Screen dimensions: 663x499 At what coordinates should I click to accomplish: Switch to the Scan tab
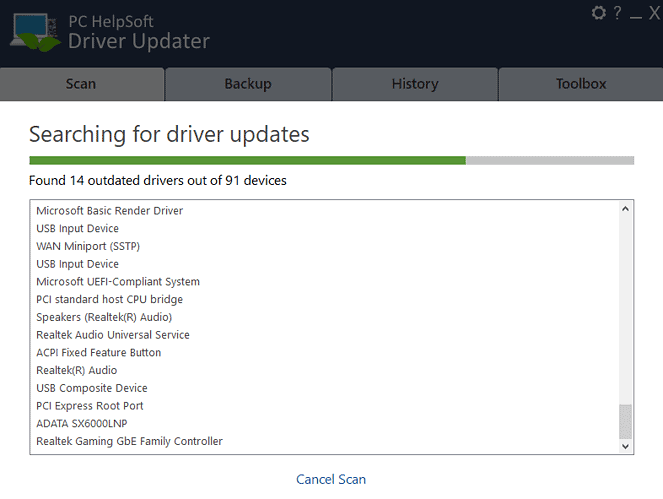pyautogui.click(x=81, y=84)
